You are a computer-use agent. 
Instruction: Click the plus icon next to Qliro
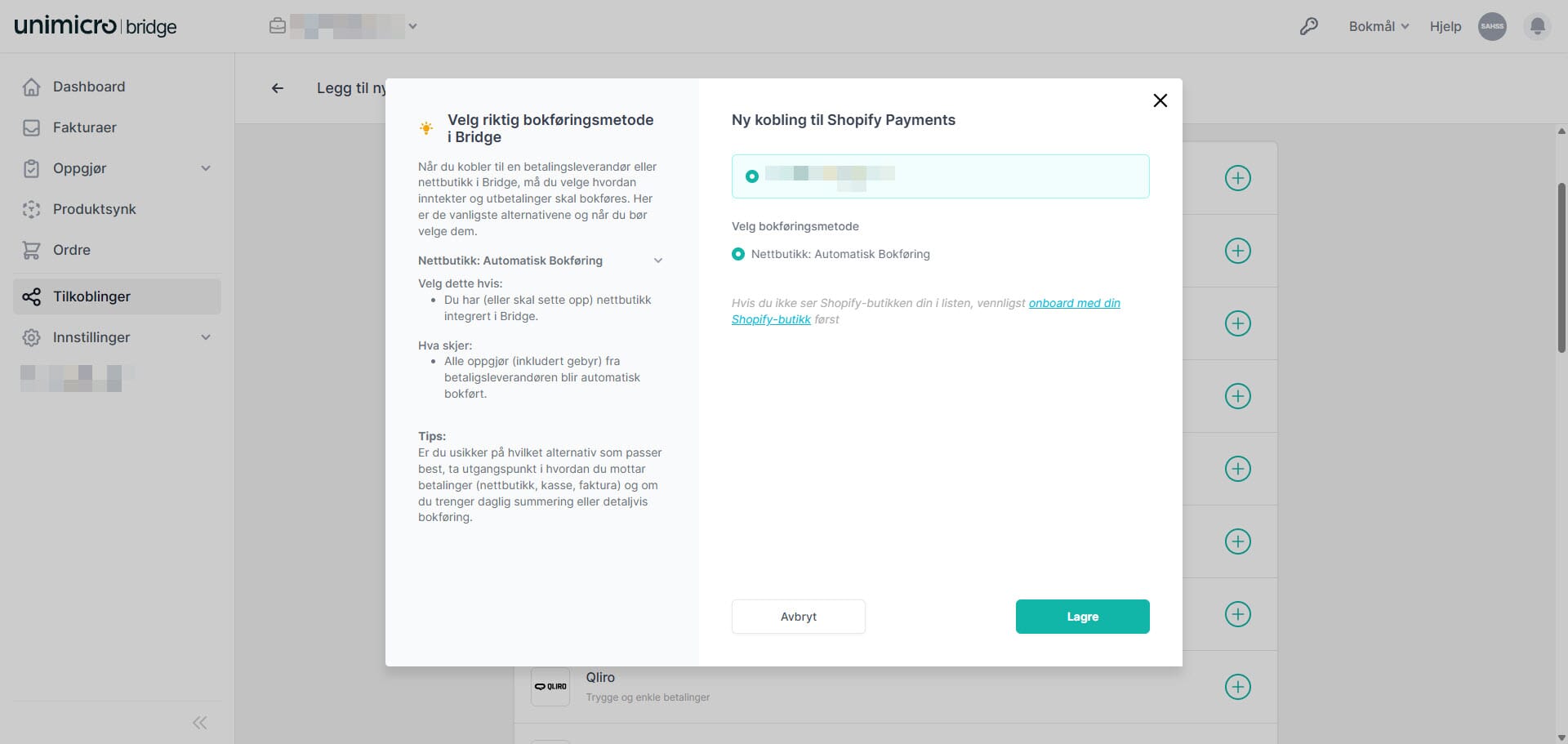(x=1238, y=687)
